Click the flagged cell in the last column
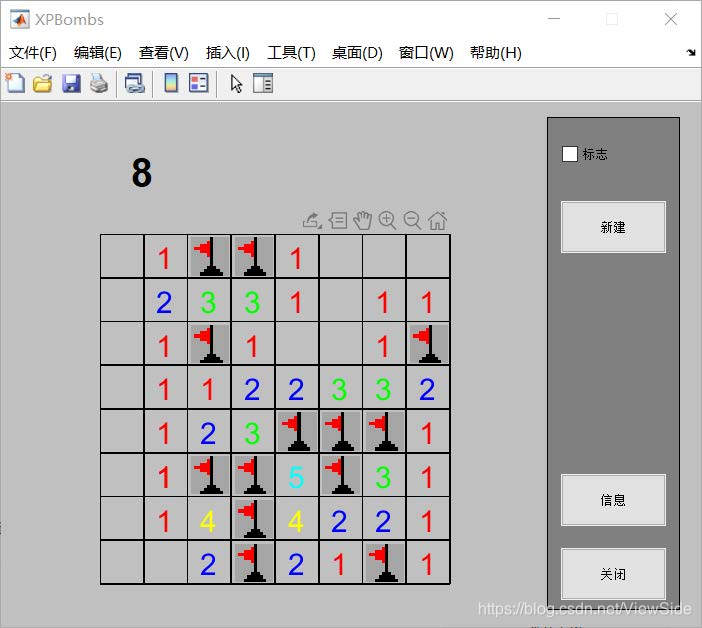This screenshot has width=702, height=628. click(x=428, y=344)
